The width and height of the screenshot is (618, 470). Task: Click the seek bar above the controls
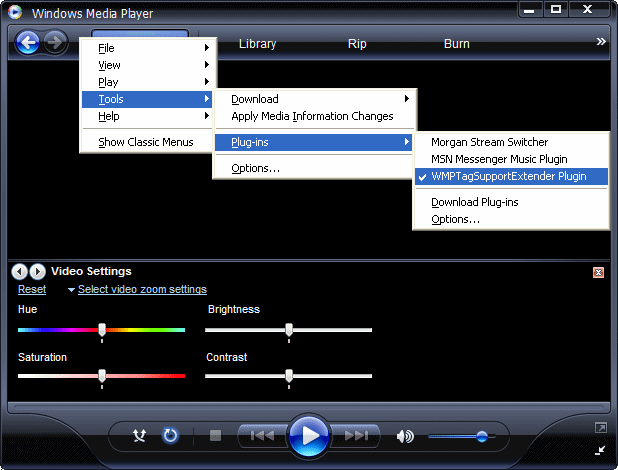tap(309, 407)
